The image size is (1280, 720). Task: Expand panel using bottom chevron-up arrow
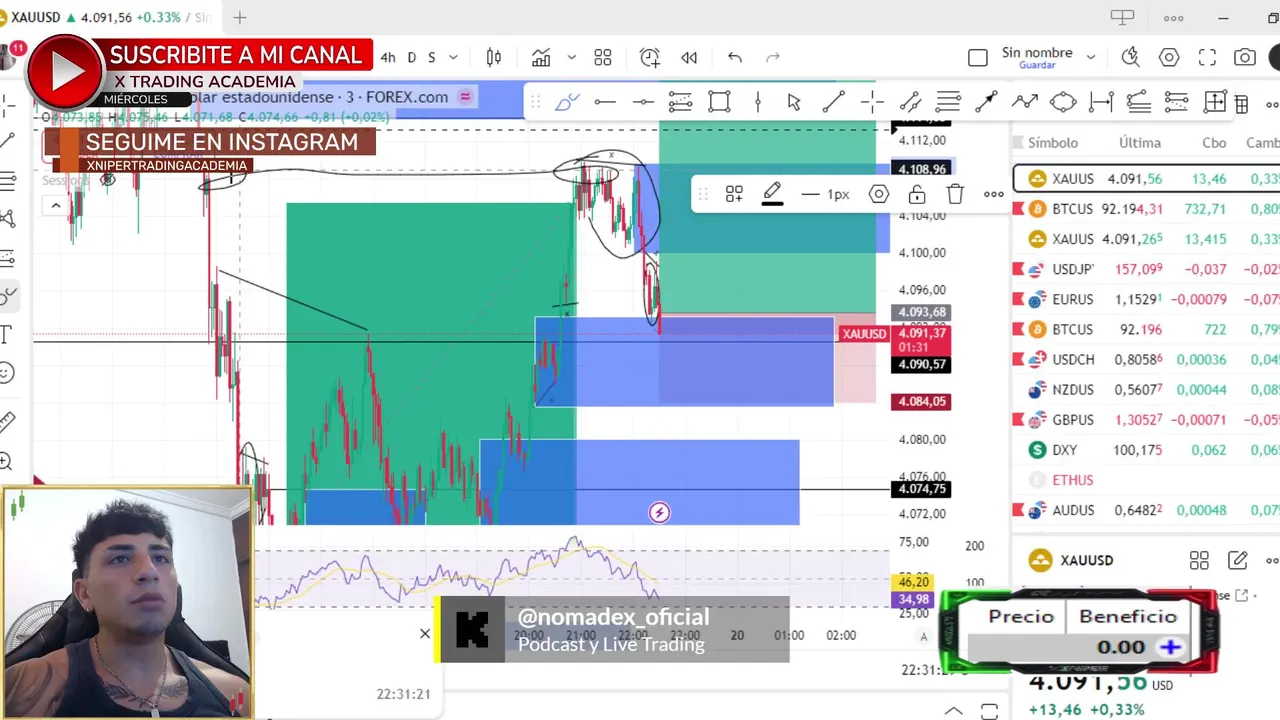click(954, 711)
